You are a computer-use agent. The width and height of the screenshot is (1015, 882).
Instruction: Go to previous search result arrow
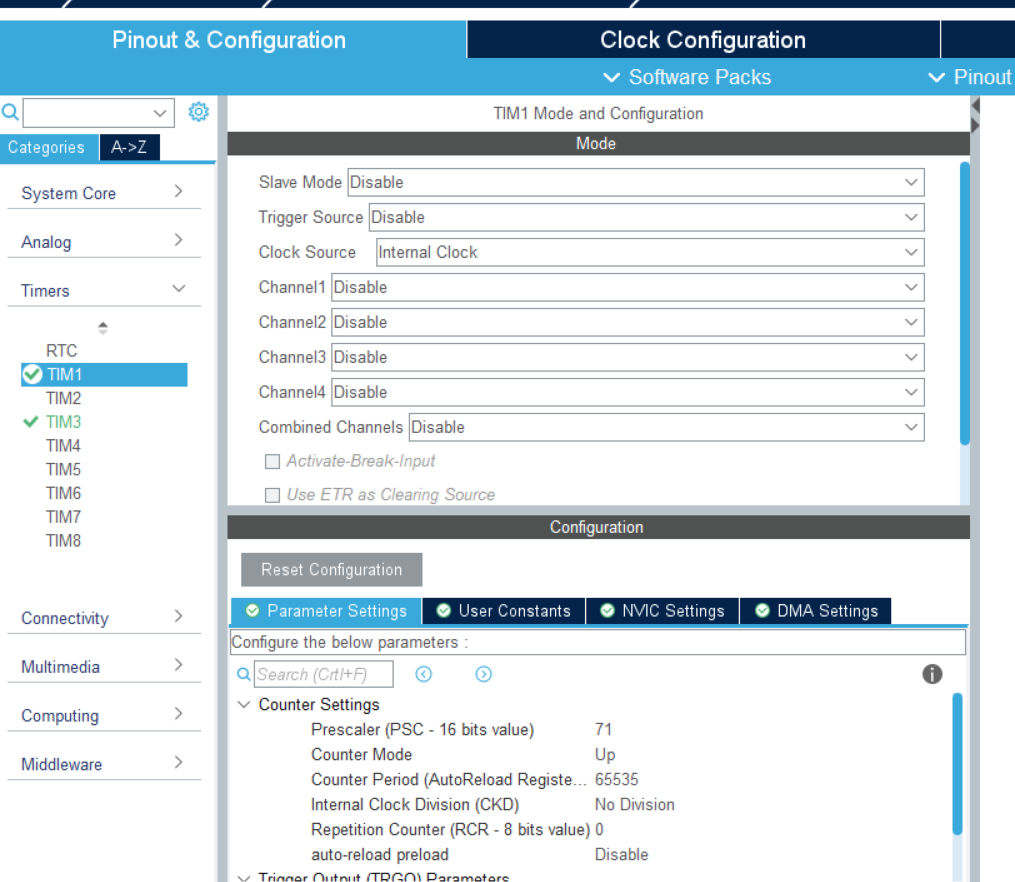[x=423, y=674]
